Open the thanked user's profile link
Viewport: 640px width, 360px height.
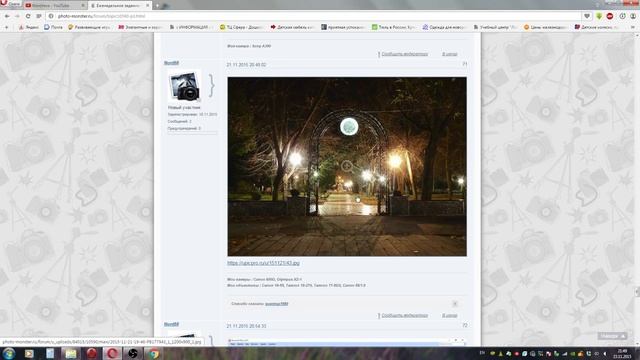(x=277, y=304)
